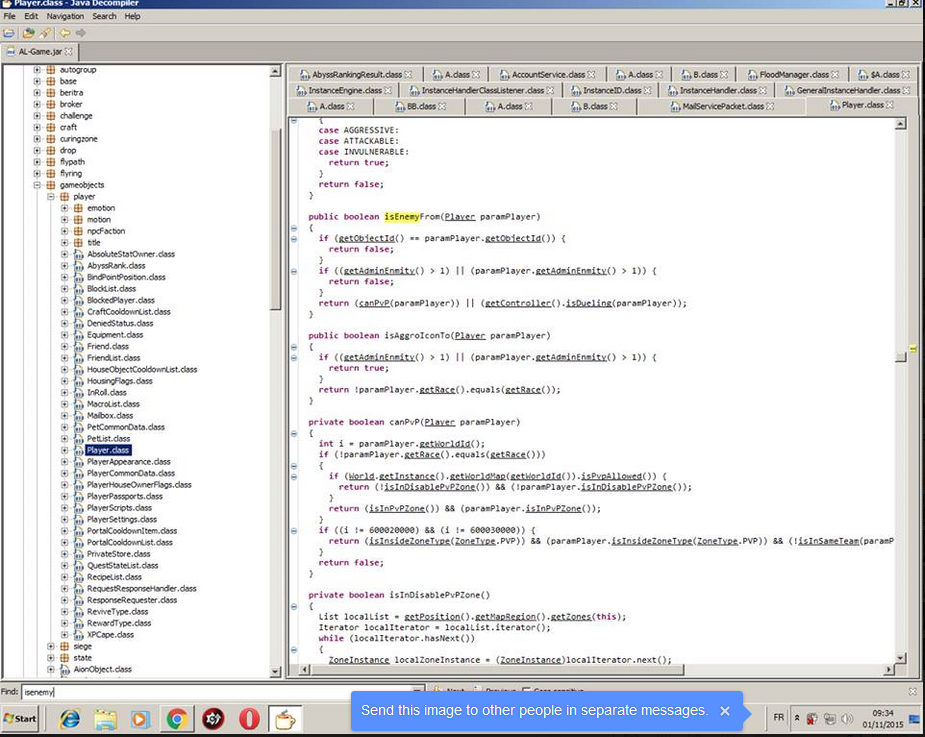Collapse the isEnemyFrom method body
This screenshot has width=925, height=737.
click(x=294, y=228)
